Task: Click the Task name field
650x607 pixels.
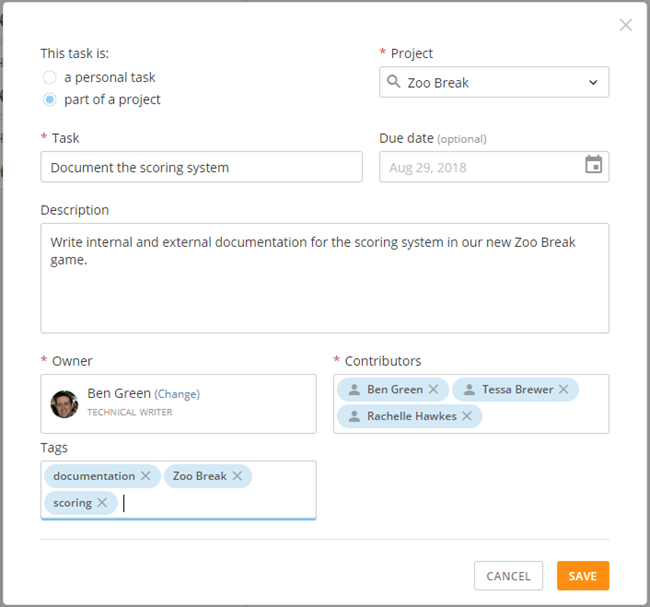Action: [201, 167]
